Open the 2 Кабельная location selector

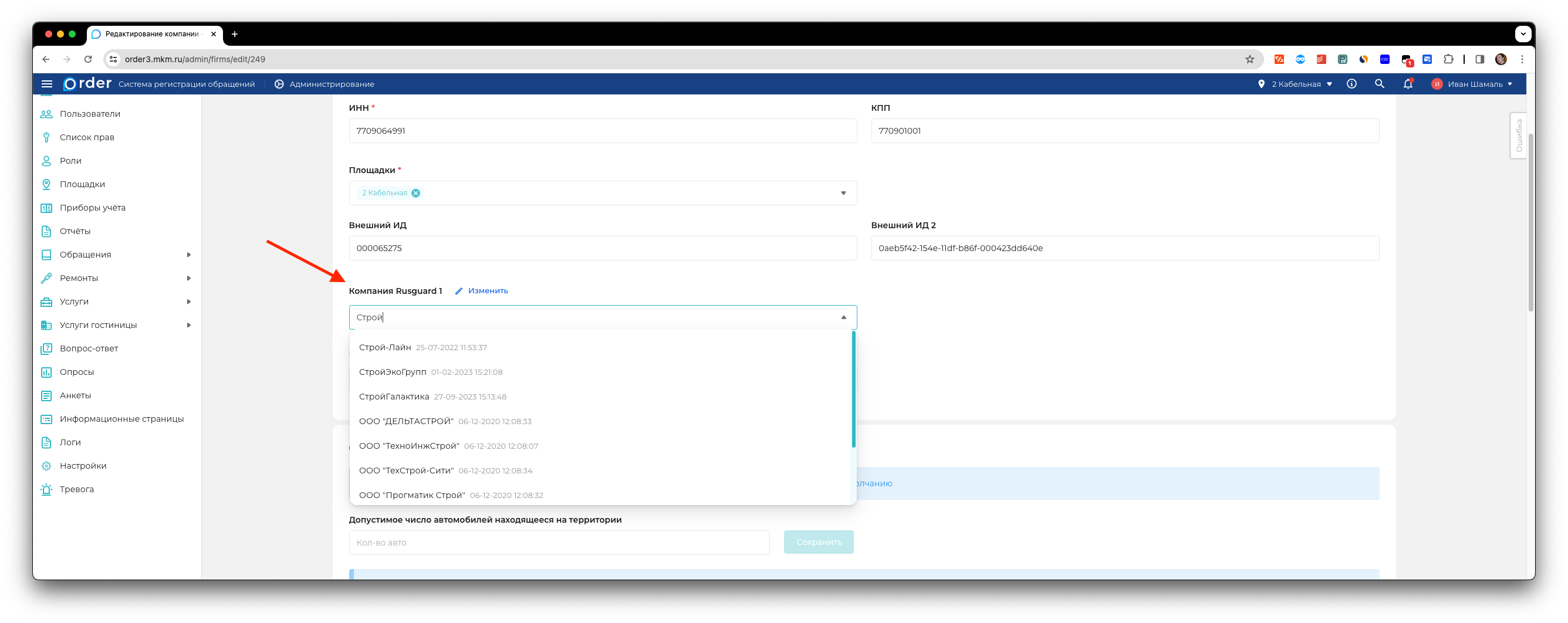(1295, 84)
